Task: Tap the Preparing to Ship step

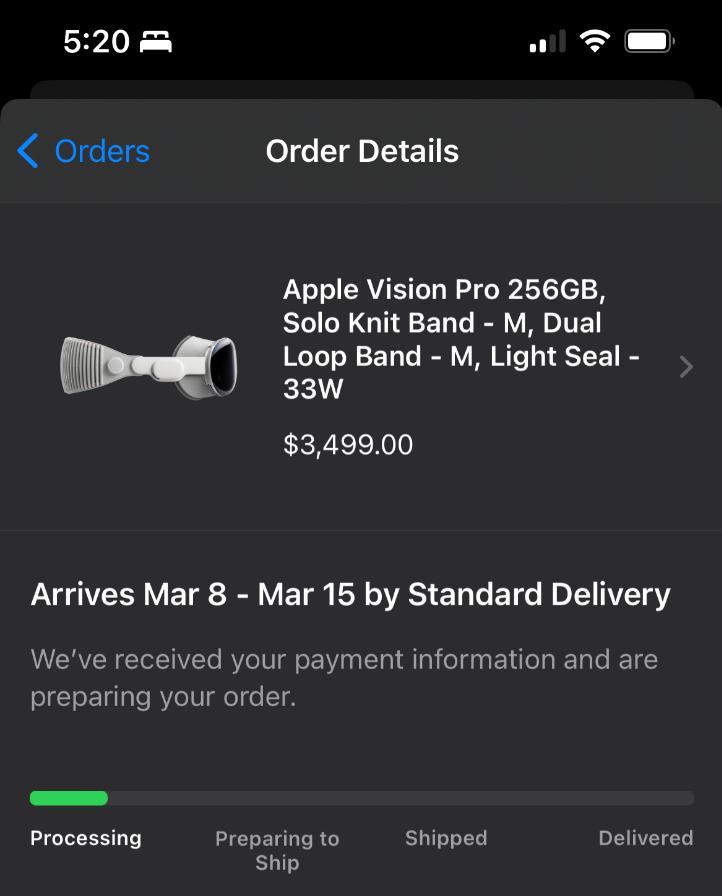Action: pos(277,850)
